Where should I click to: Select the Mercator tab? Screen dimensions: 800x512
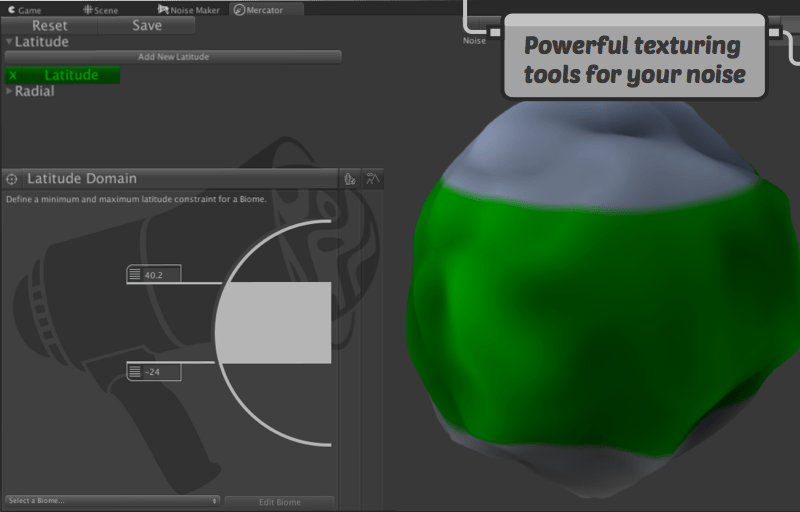pos(265,9)
